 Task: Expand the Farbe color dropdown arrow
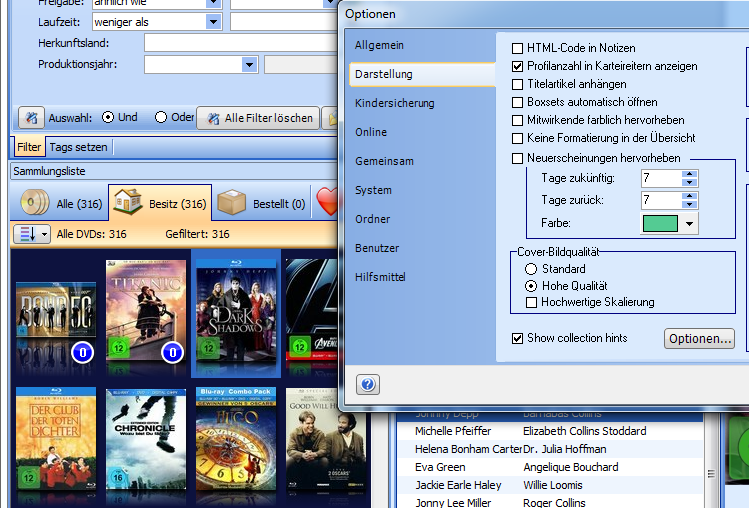(x=689, y=223)
